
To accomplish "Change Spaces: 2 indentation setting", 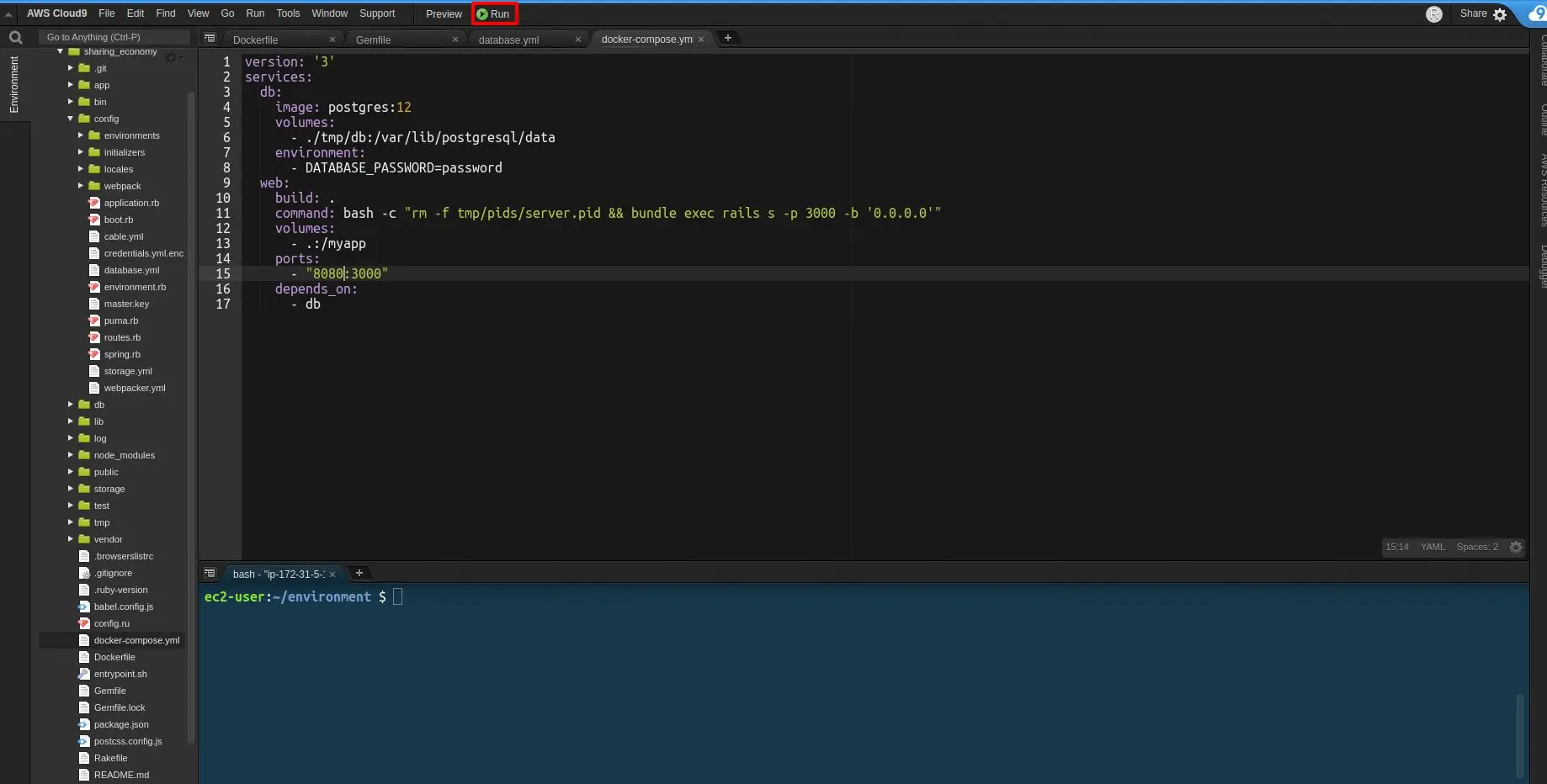I will (1477, 547).
